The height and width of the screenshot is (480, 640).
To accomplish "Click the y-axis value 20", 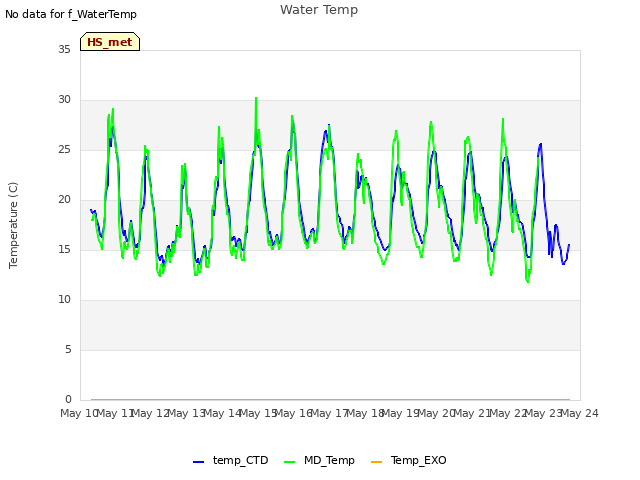I will [64, 200].
